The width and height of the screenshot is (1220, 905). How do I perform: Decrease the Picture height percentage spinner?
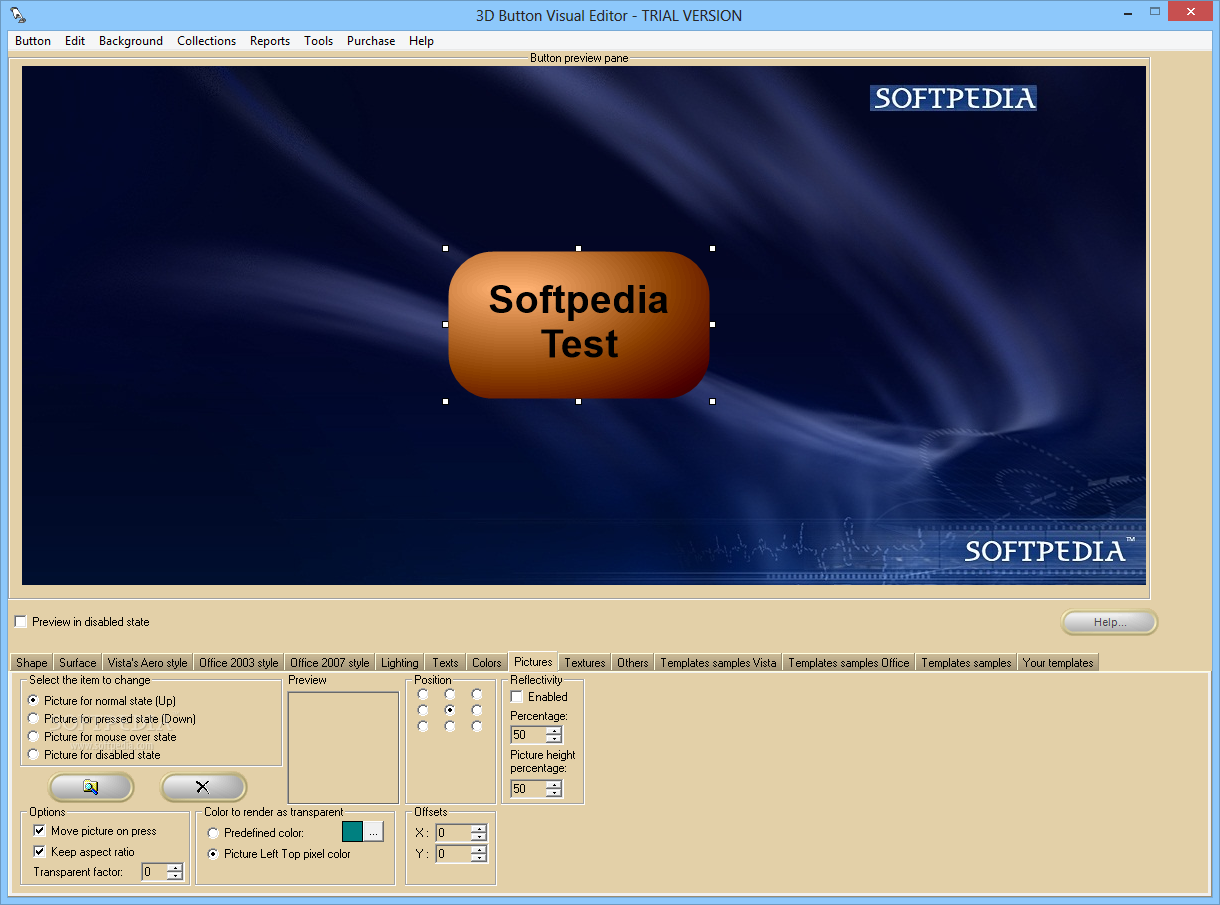tap(554, 793)
